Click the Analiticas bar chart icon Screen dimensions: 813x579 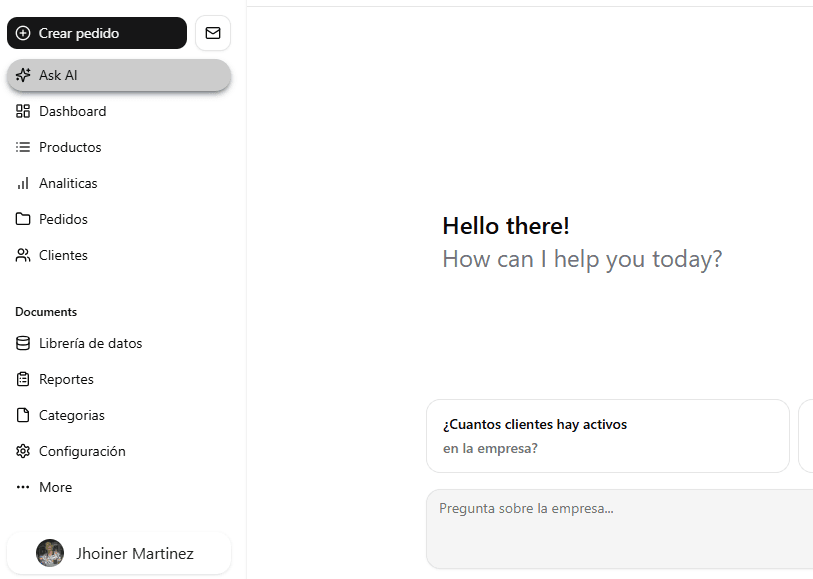(23, 183)
